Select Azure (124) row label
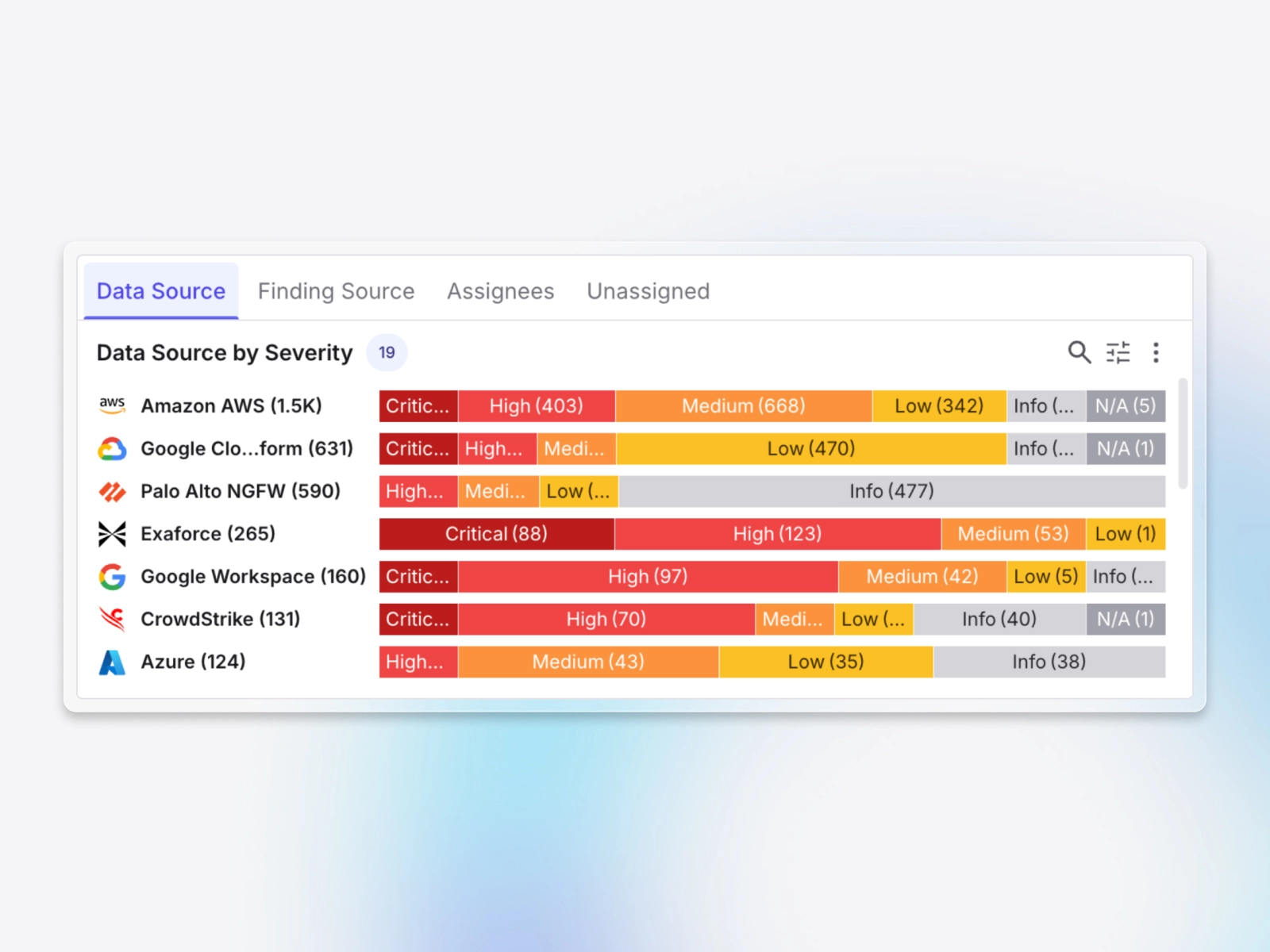 (x=193, y=662)
